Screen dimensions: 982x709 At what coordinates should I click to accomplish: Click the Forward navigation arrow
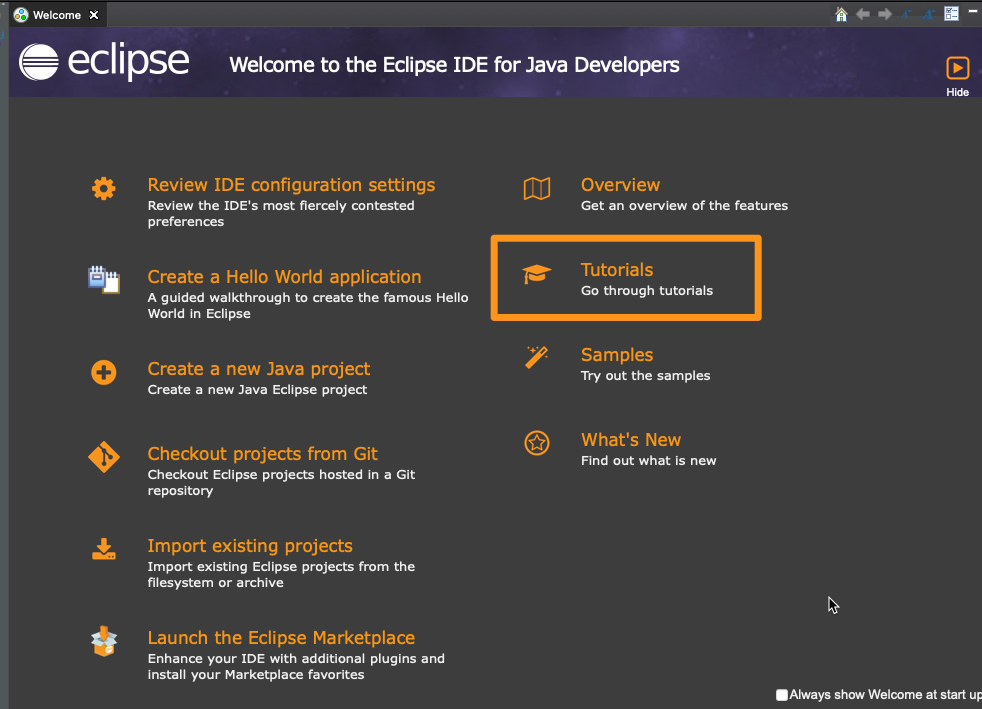885,14
